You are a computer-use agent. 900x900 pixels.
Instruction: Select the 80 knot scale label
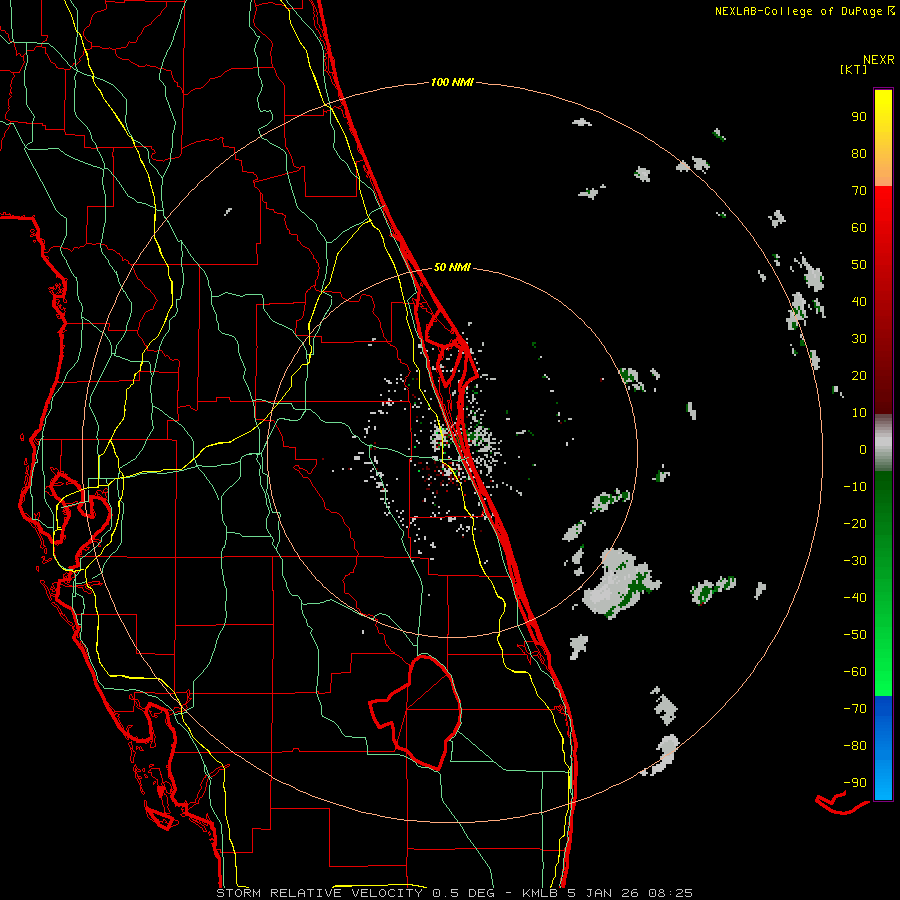[x=859, y=153]
